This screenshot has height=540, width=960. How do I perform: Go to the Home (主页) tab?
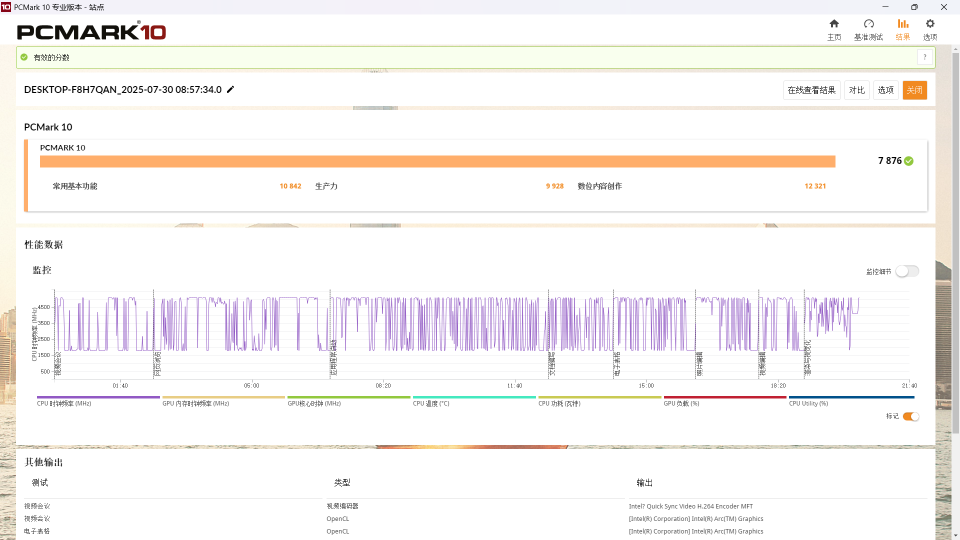click(x=834, y=29)
